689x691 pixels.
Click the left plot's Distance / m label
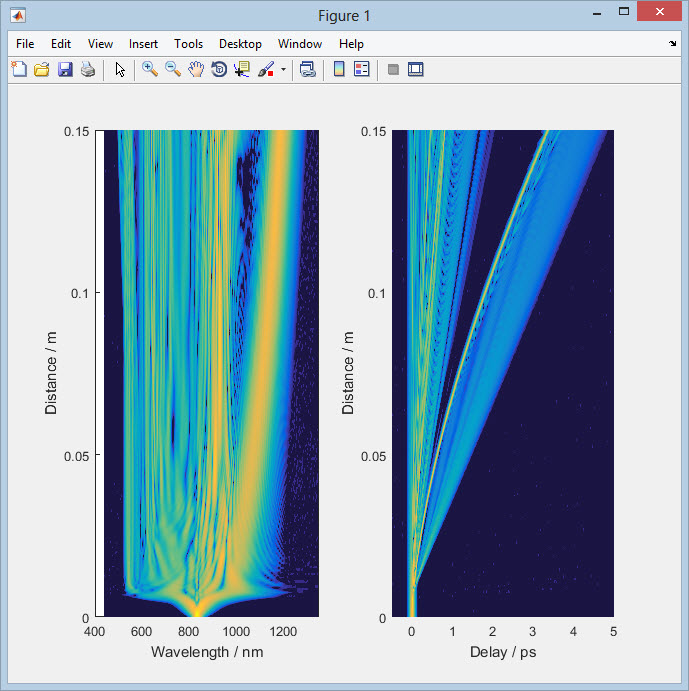51,373
